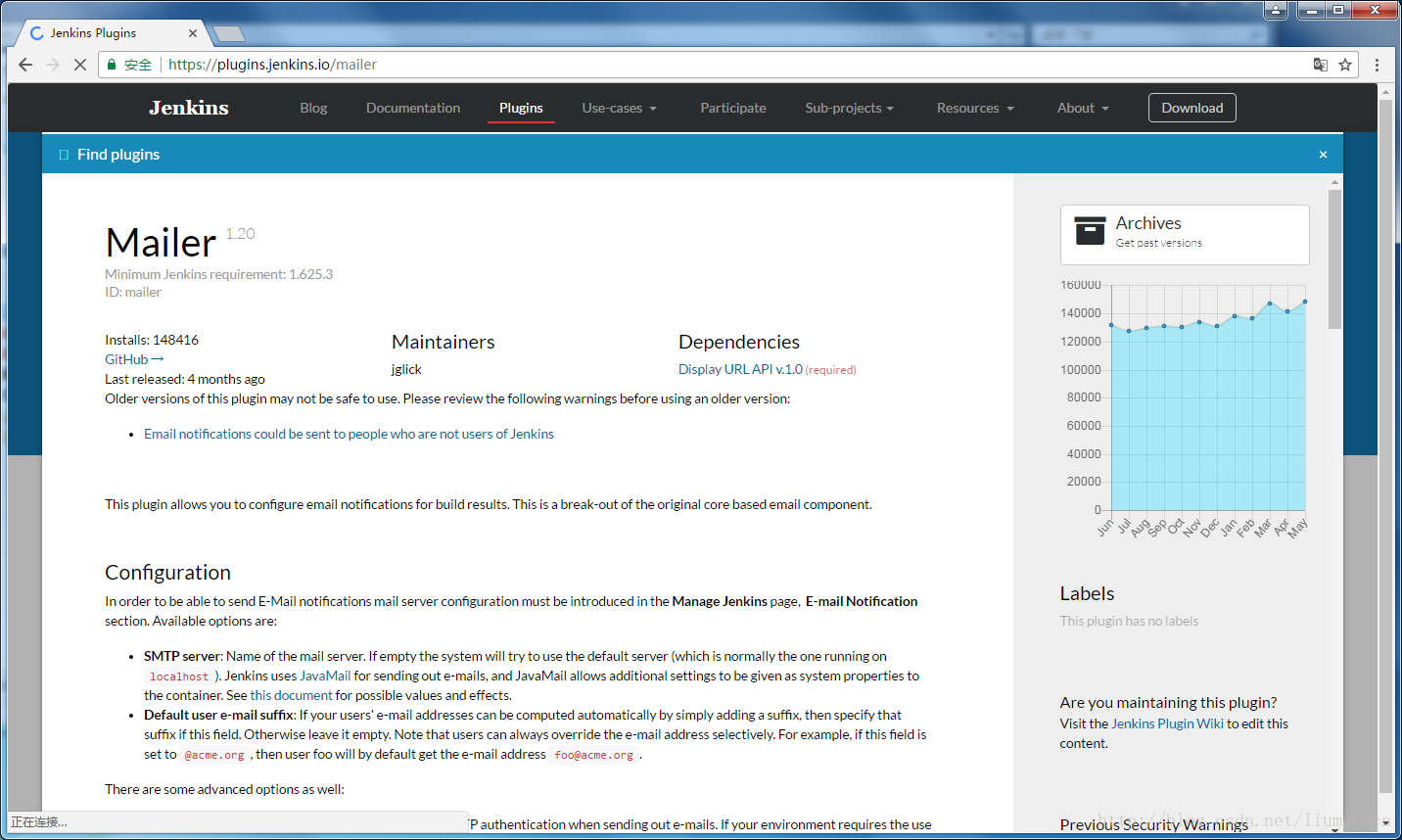The height and width of the screenshot is (840, 1402).
Task: Click the Archives box icon
Action: tap(1090, 231)
